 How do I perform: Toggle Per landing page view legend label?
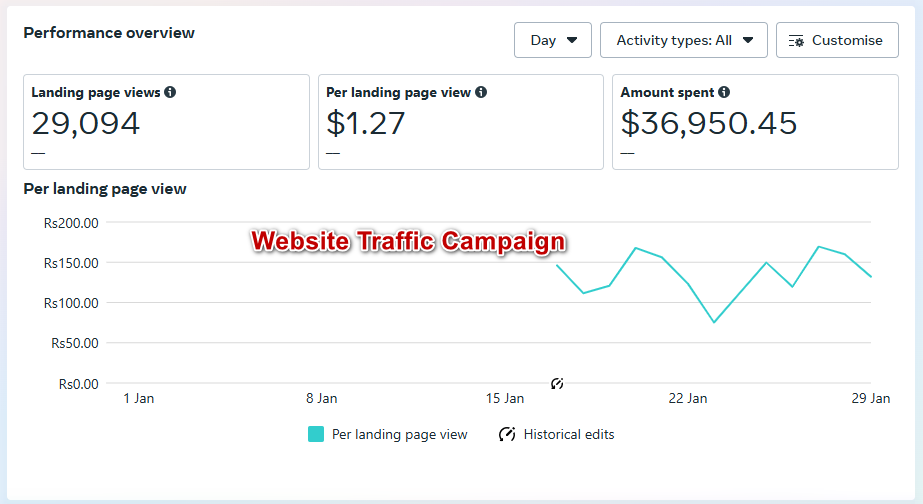399,434
